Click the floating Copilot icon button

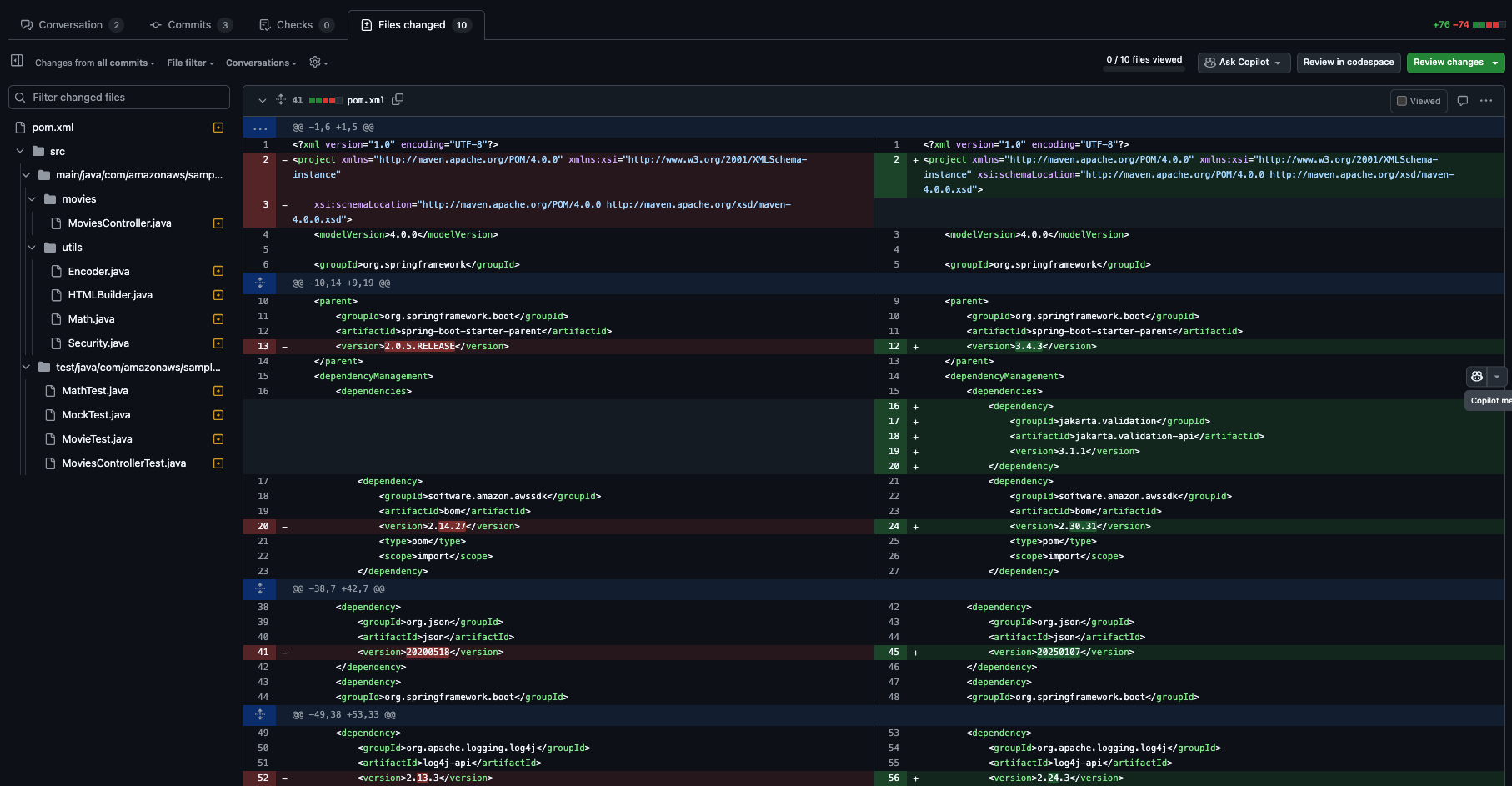pyautogui.click(x=1476, y=377)
